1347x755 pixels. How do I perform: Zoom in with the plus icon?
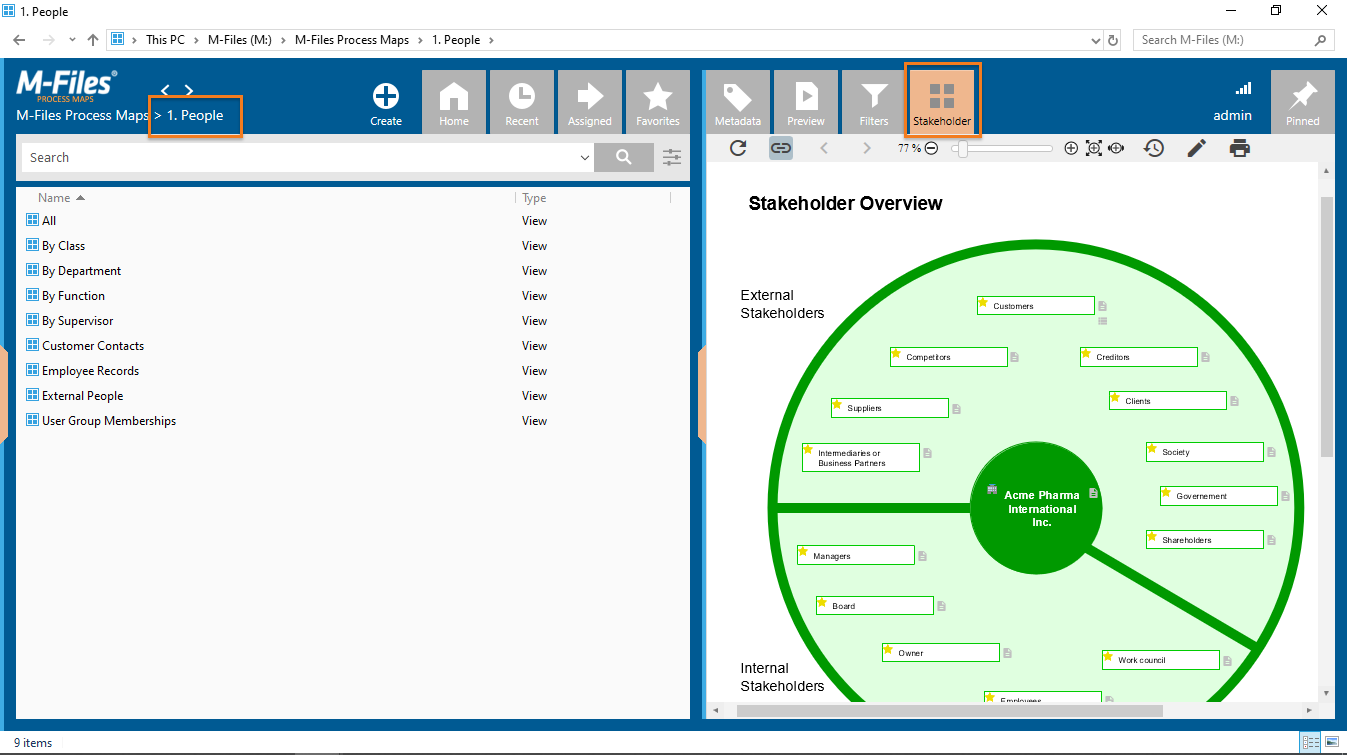point(1071,148)
